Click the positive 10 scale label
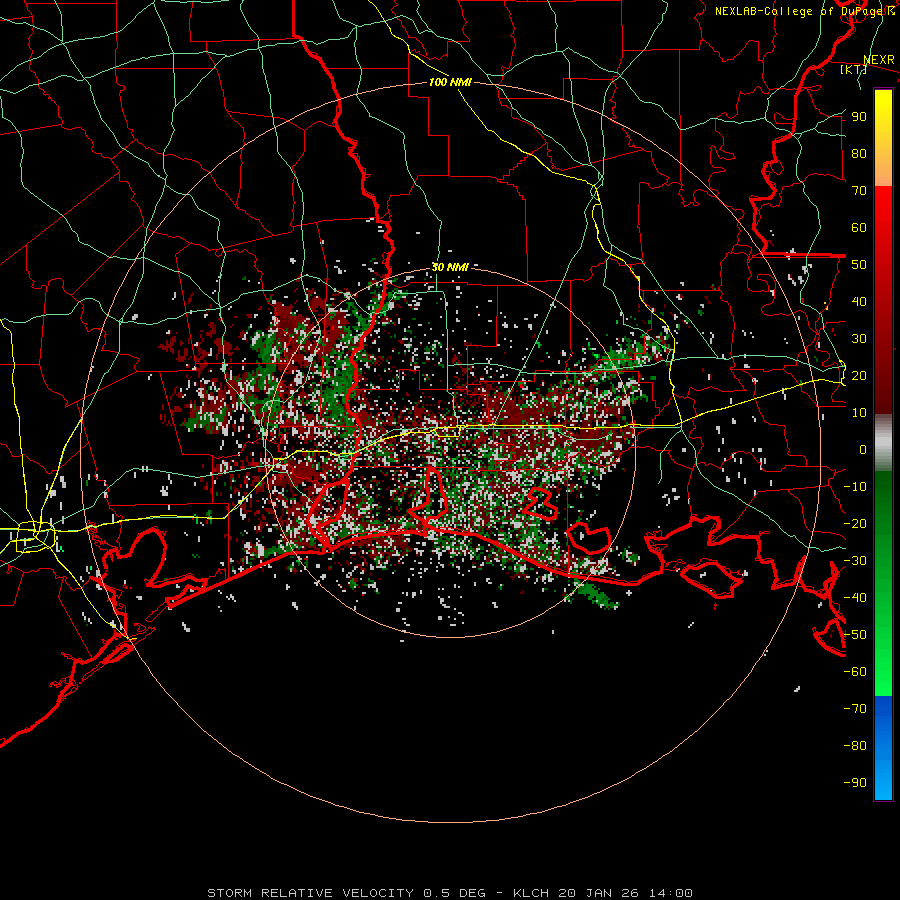 tap(859, 413)
